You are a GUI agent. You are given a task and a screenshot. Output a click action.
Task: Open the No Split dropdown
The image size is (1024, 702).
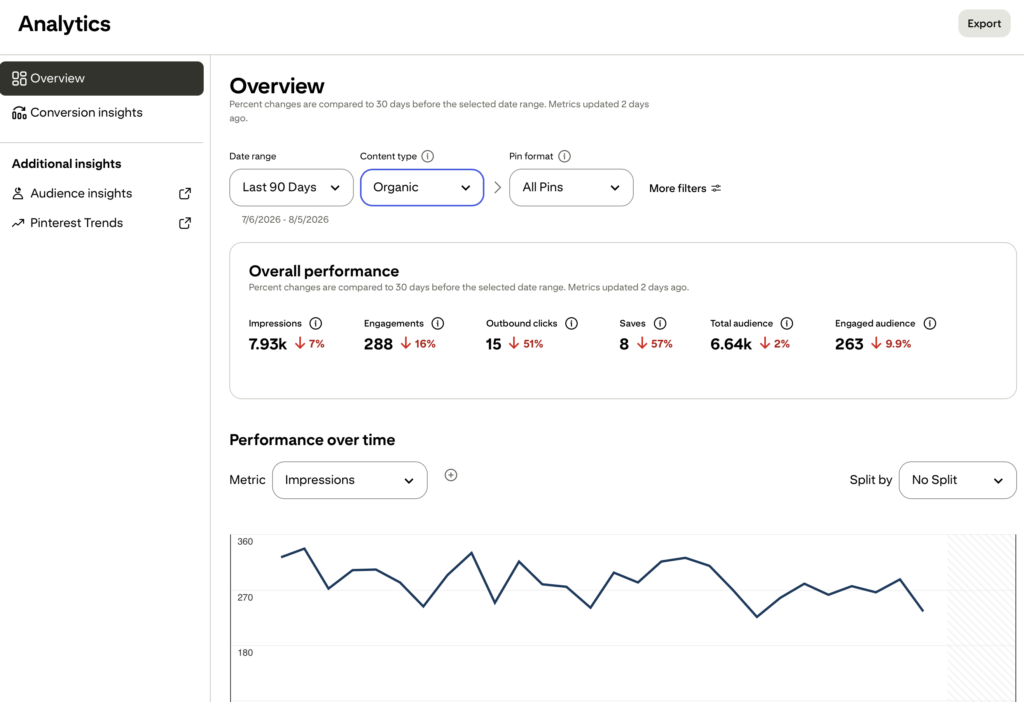[x=957, y=480]
